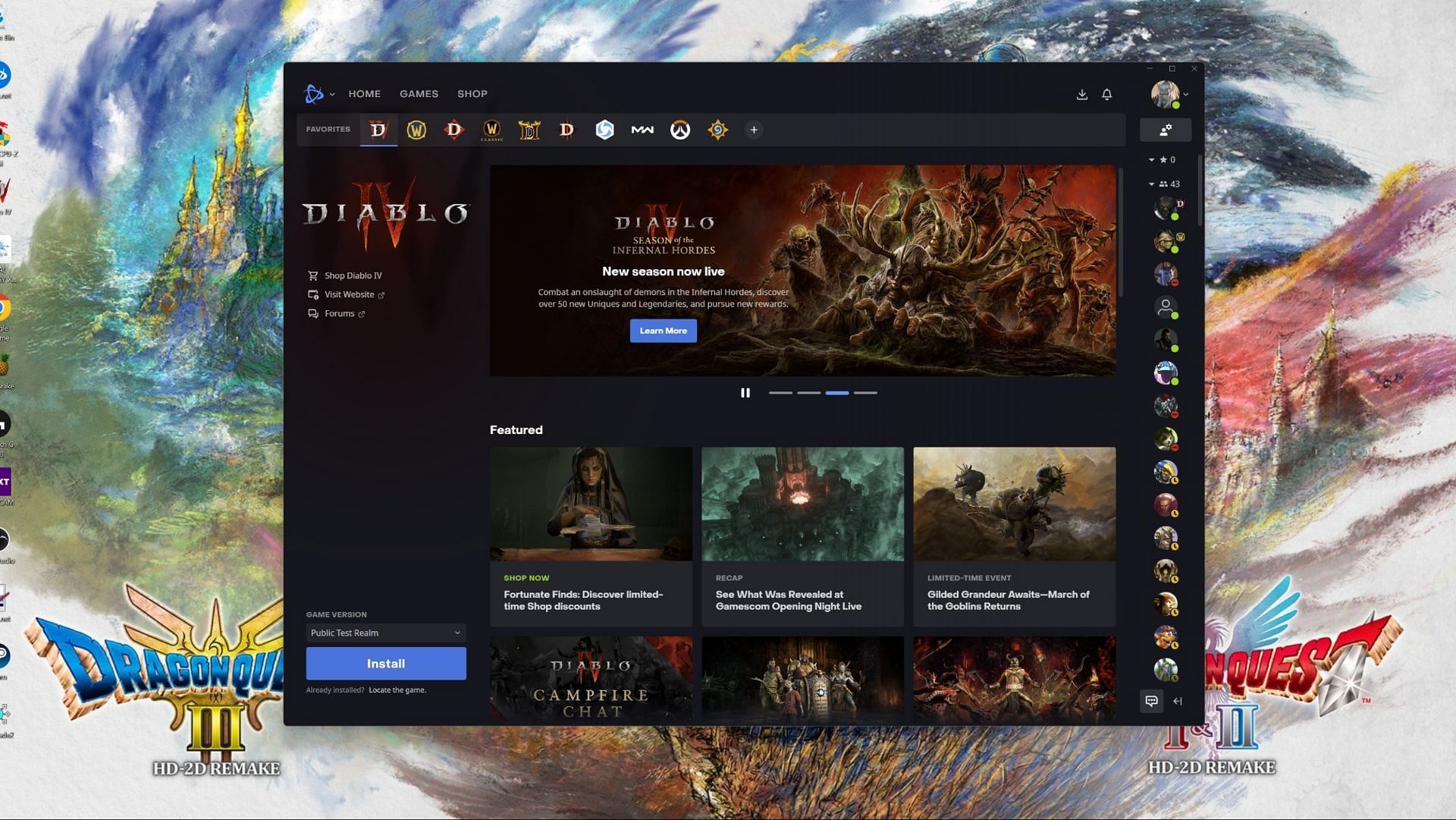Screen dimensions: 1456x820
Task: Collapse the 43 friends group
Action: click(x=1151, y=184)
